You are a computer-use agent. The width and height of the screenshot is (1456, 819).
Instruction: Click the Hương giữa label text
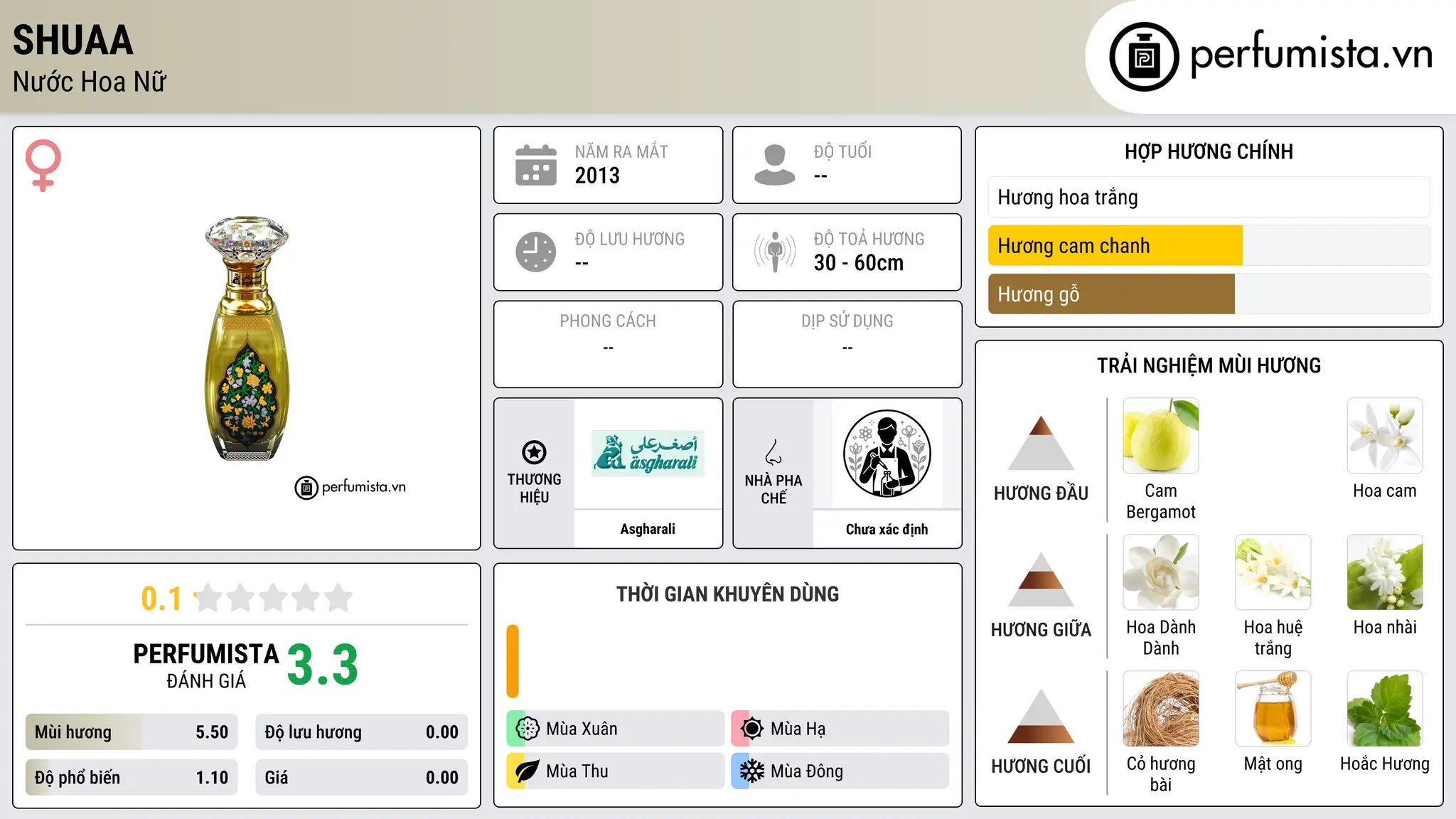(x=1041, y=630)
